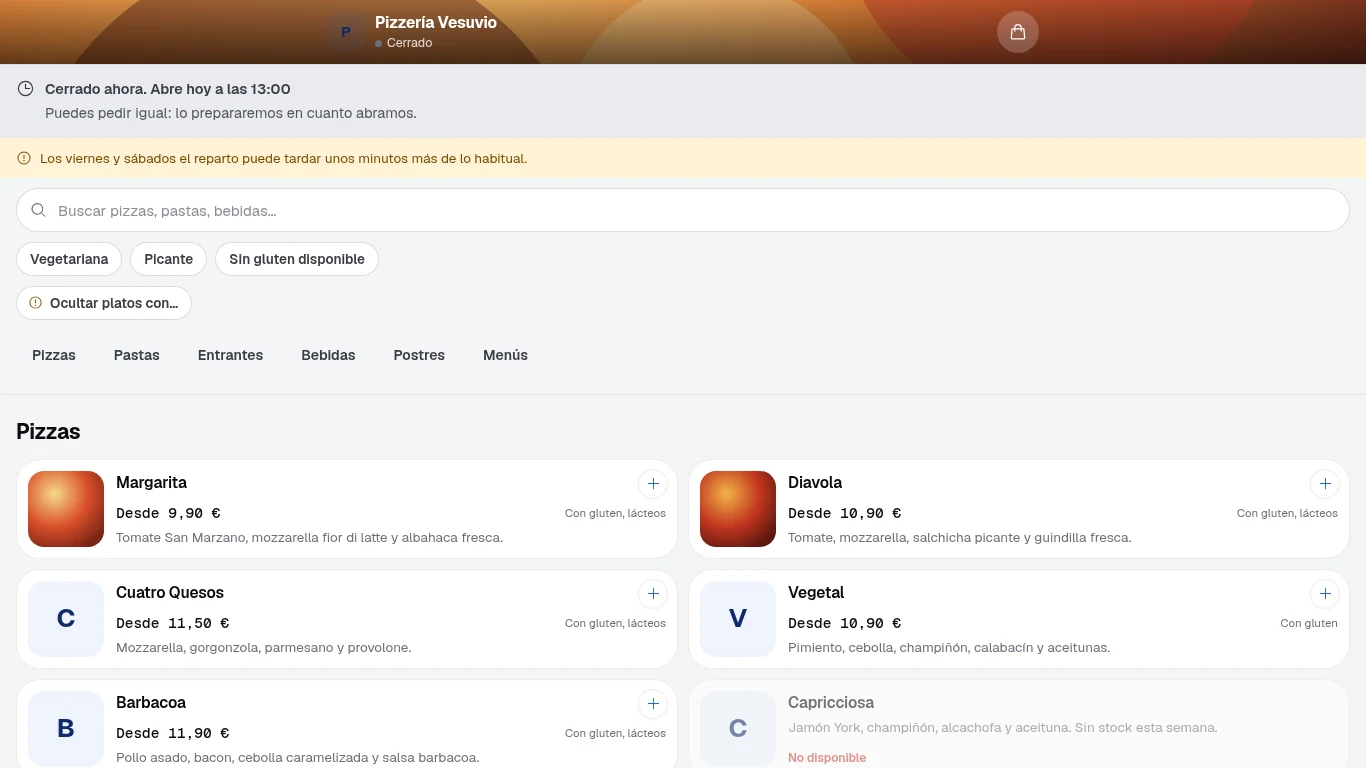1366x768 pixels.
Task: Toggle the Vegetariana filter chip
Action: tap(69, 259)
